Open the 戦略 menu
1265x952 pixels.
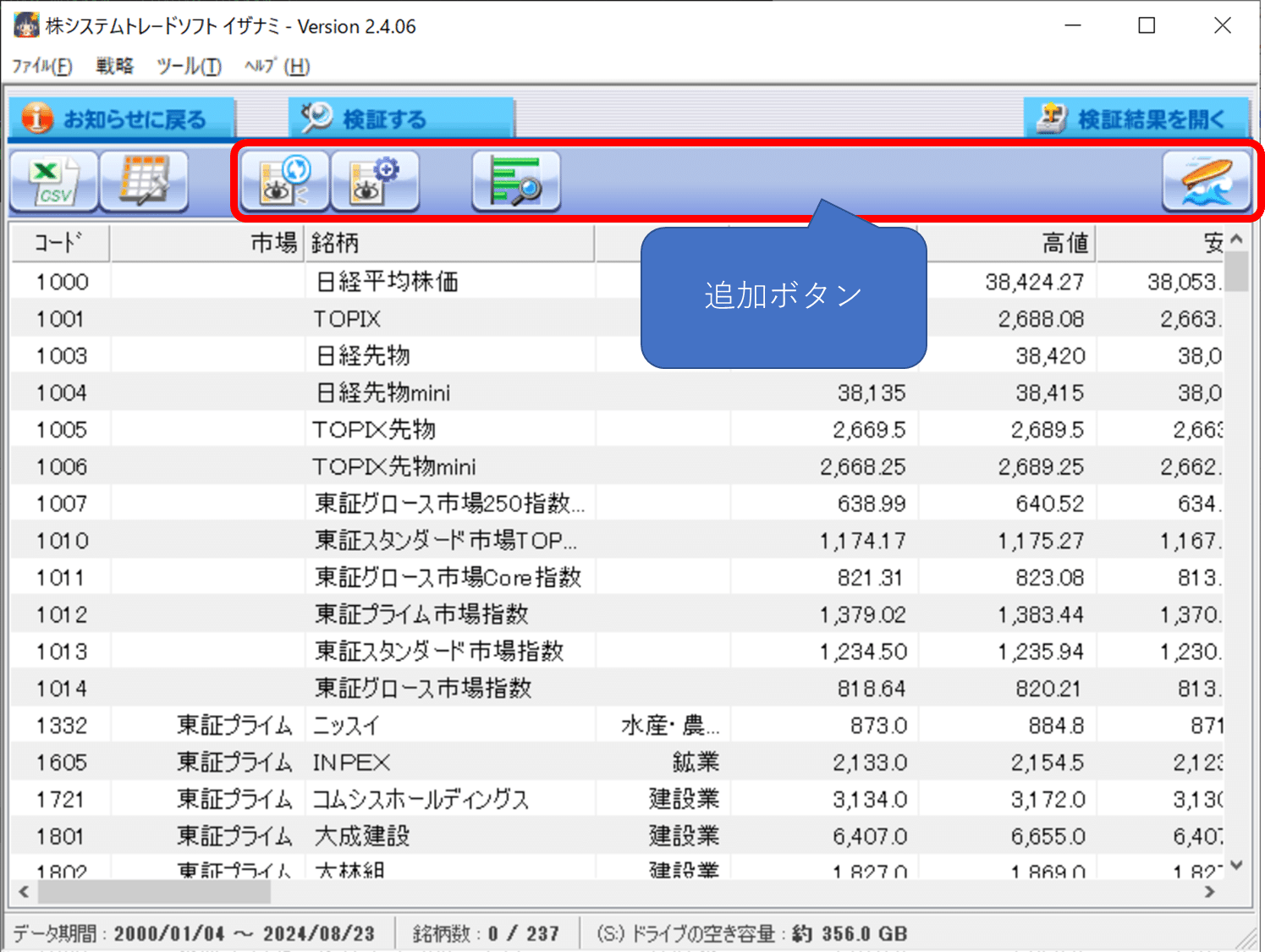[114, 66]
